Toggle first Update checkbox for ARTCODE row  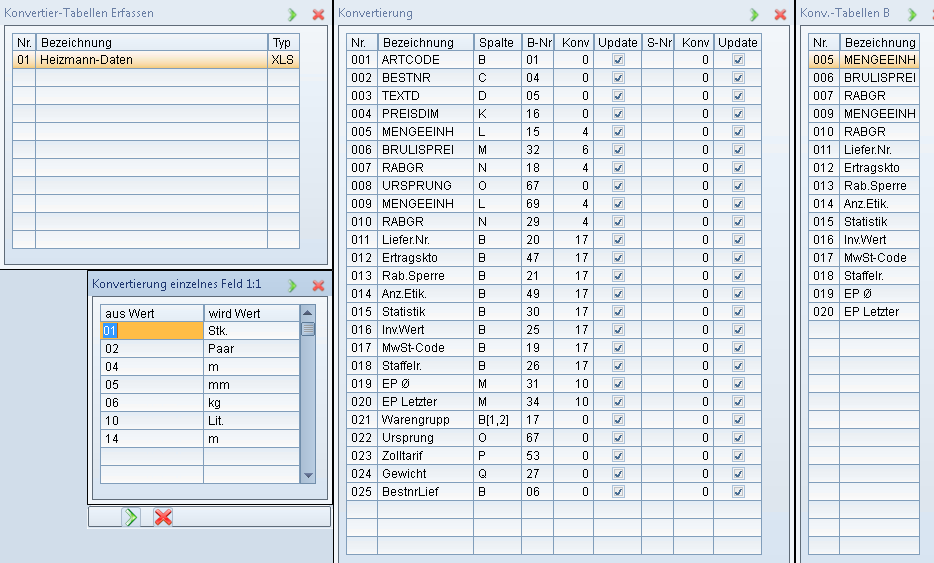tap(618, 60)
